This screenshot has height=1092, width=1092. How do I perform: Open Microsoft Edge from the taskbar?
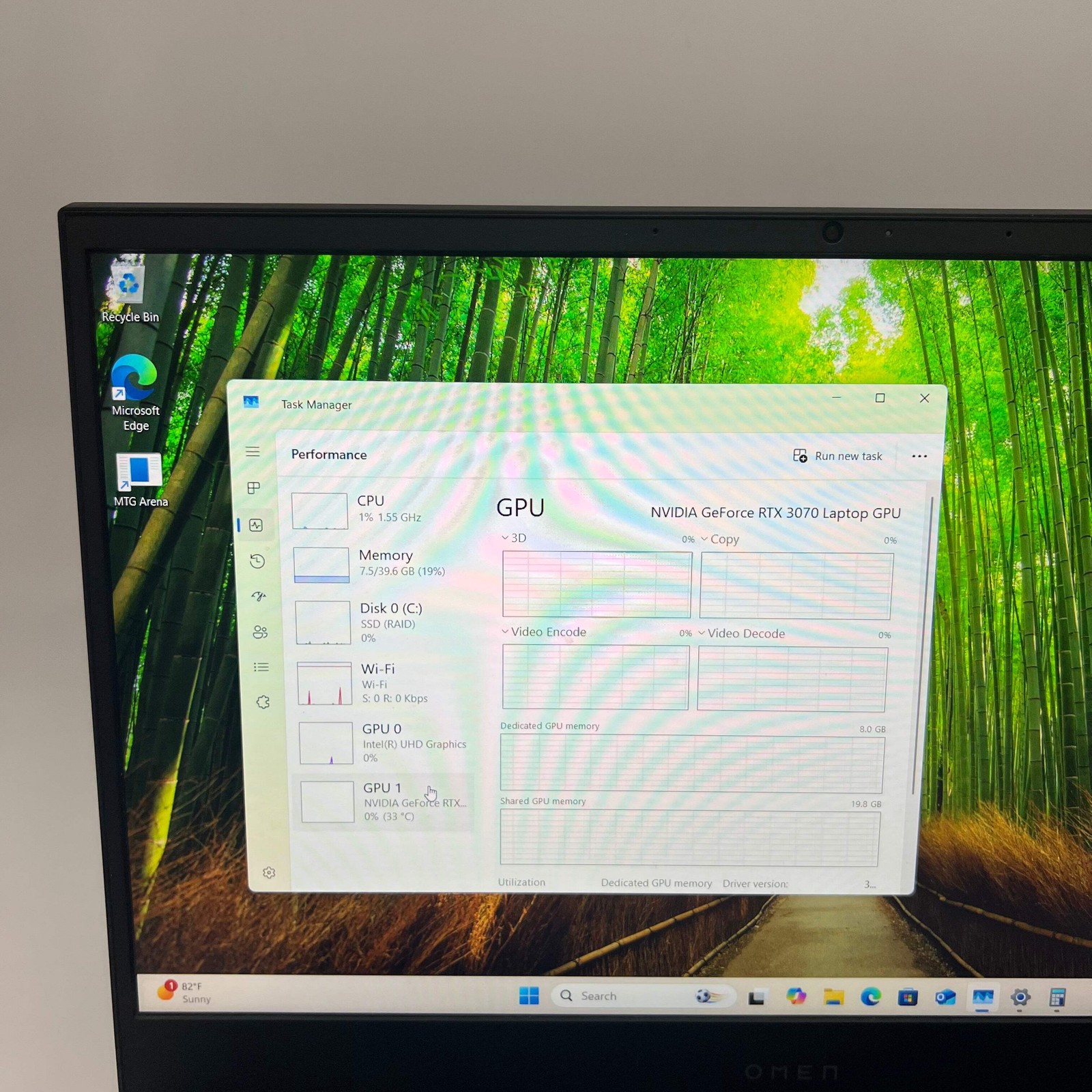pyautogui.click(x=870, y=997)
